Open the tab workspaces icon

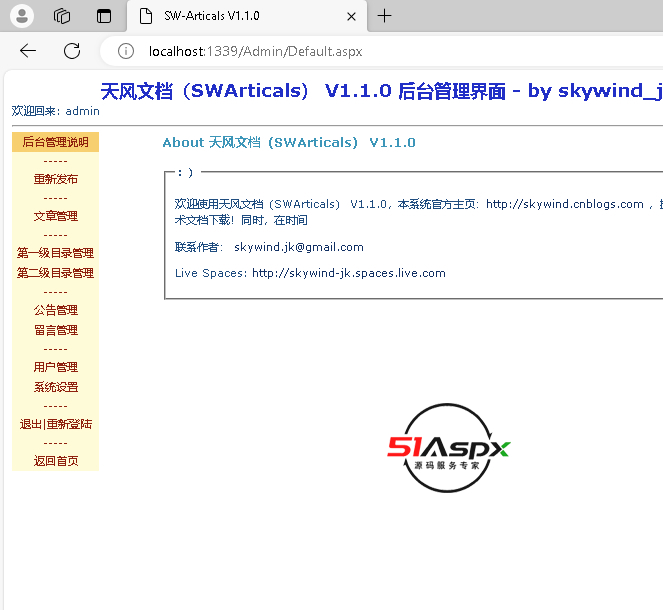[x=62, y=16]
